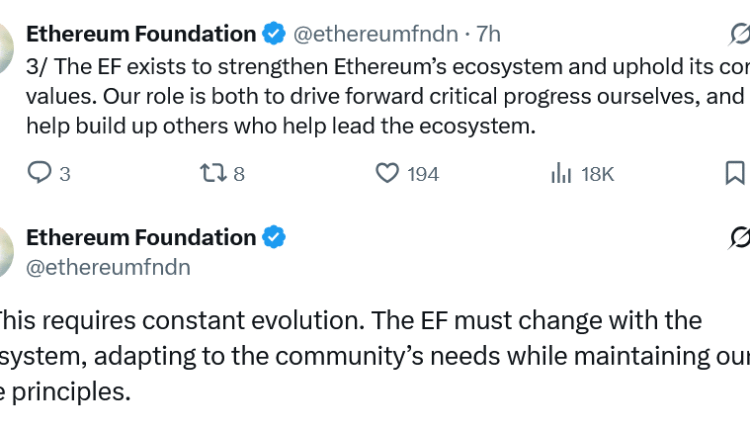Open Ethereum Foundation name on the lower tweet
This screenshot has height=430, width=750.
(x=140, y=238)
